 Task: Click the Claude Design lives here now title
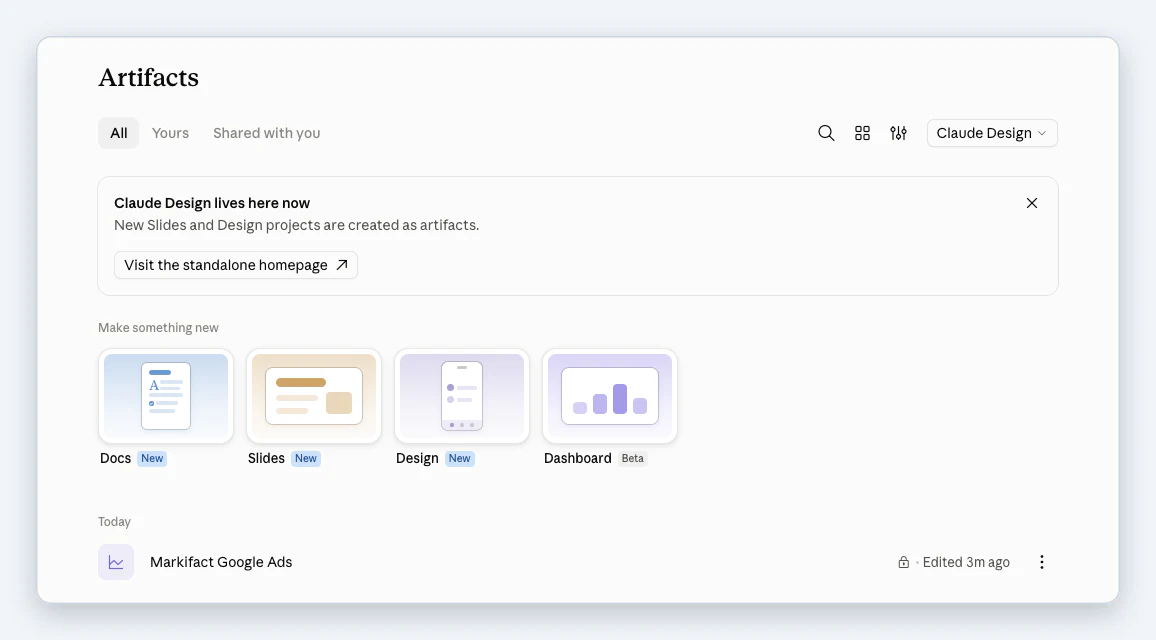click(x=212, y=203)
